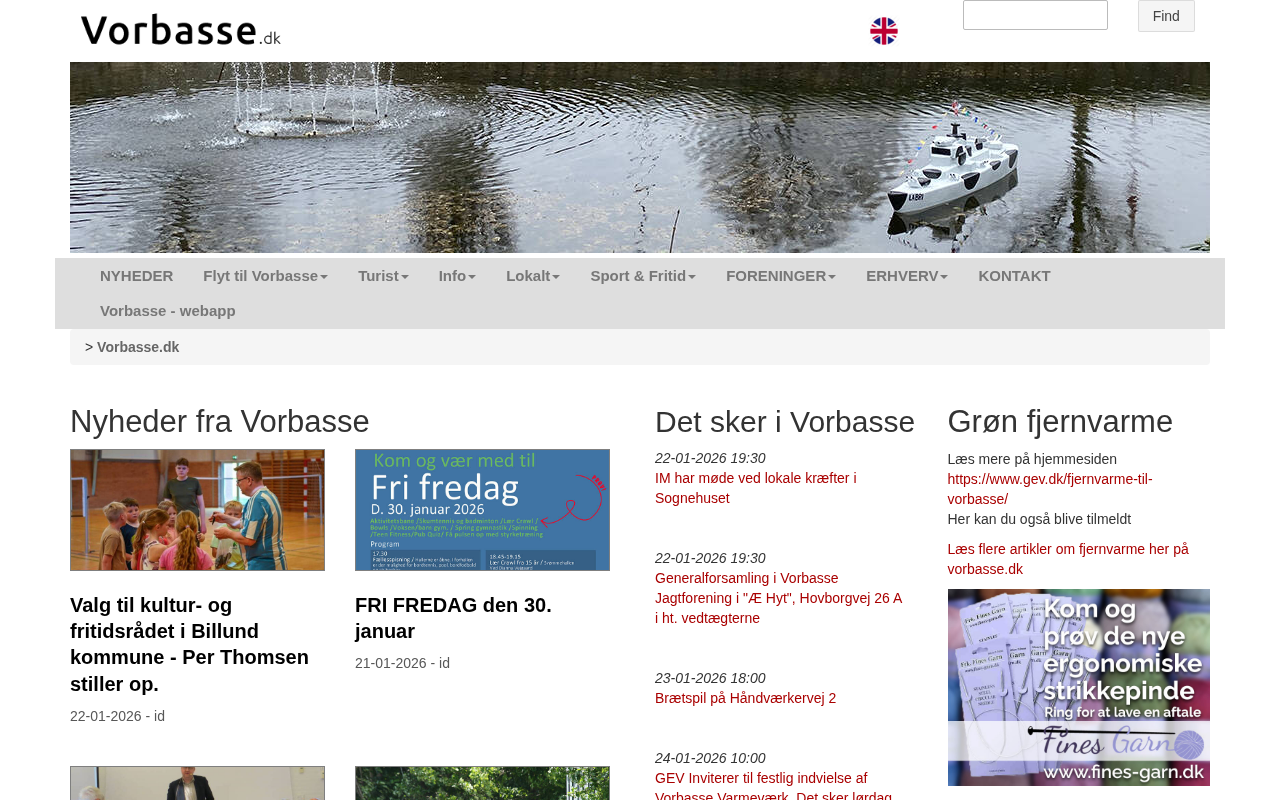Open the Vorbasse - webapp menu item
The height and width of the screenshot is (800, 1280).
pos(168,311)
